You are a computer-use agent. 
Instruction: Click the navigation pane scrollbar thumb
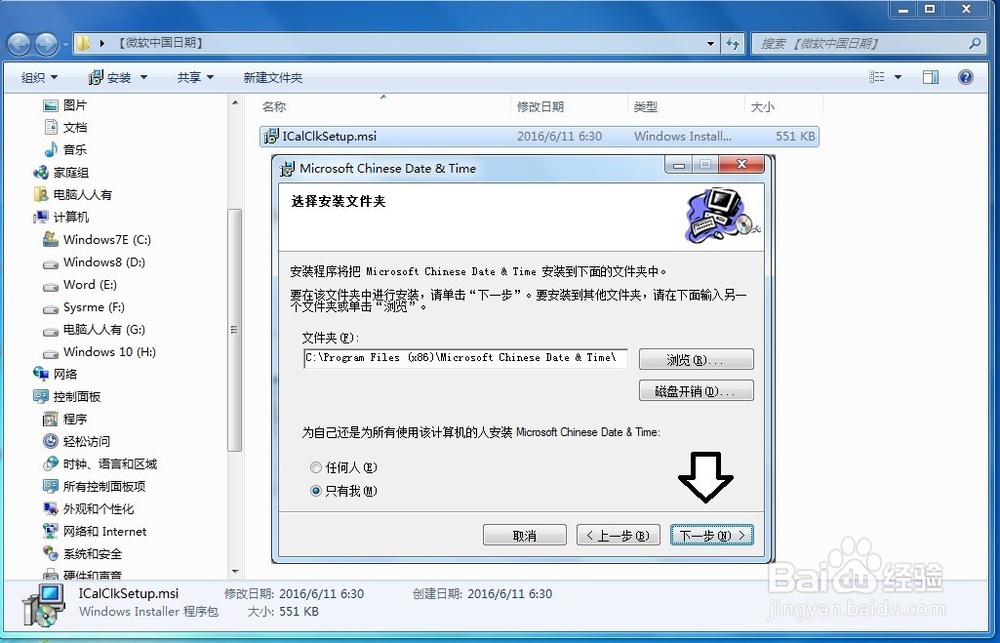[235, 330]
